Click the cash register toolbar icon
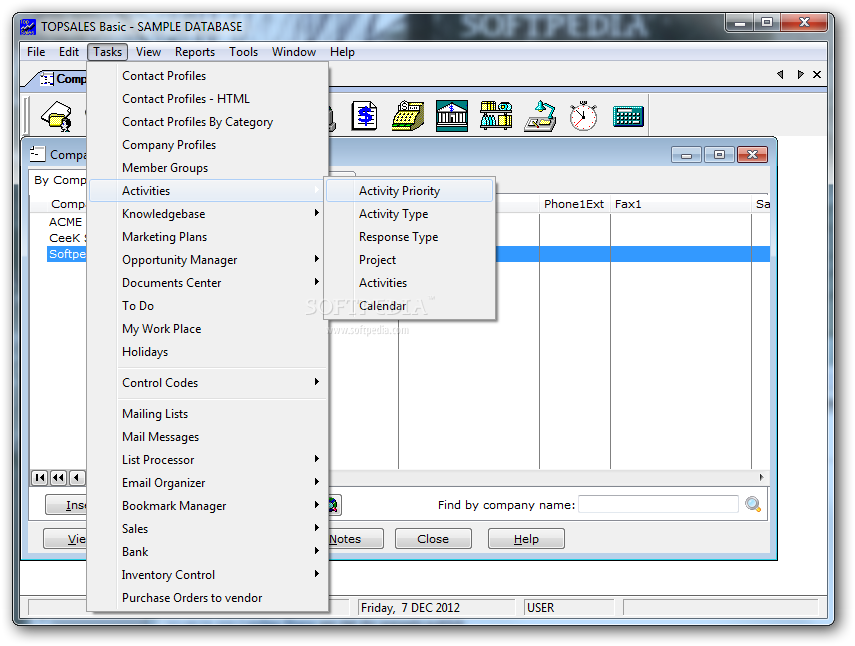 click(408, 116)
